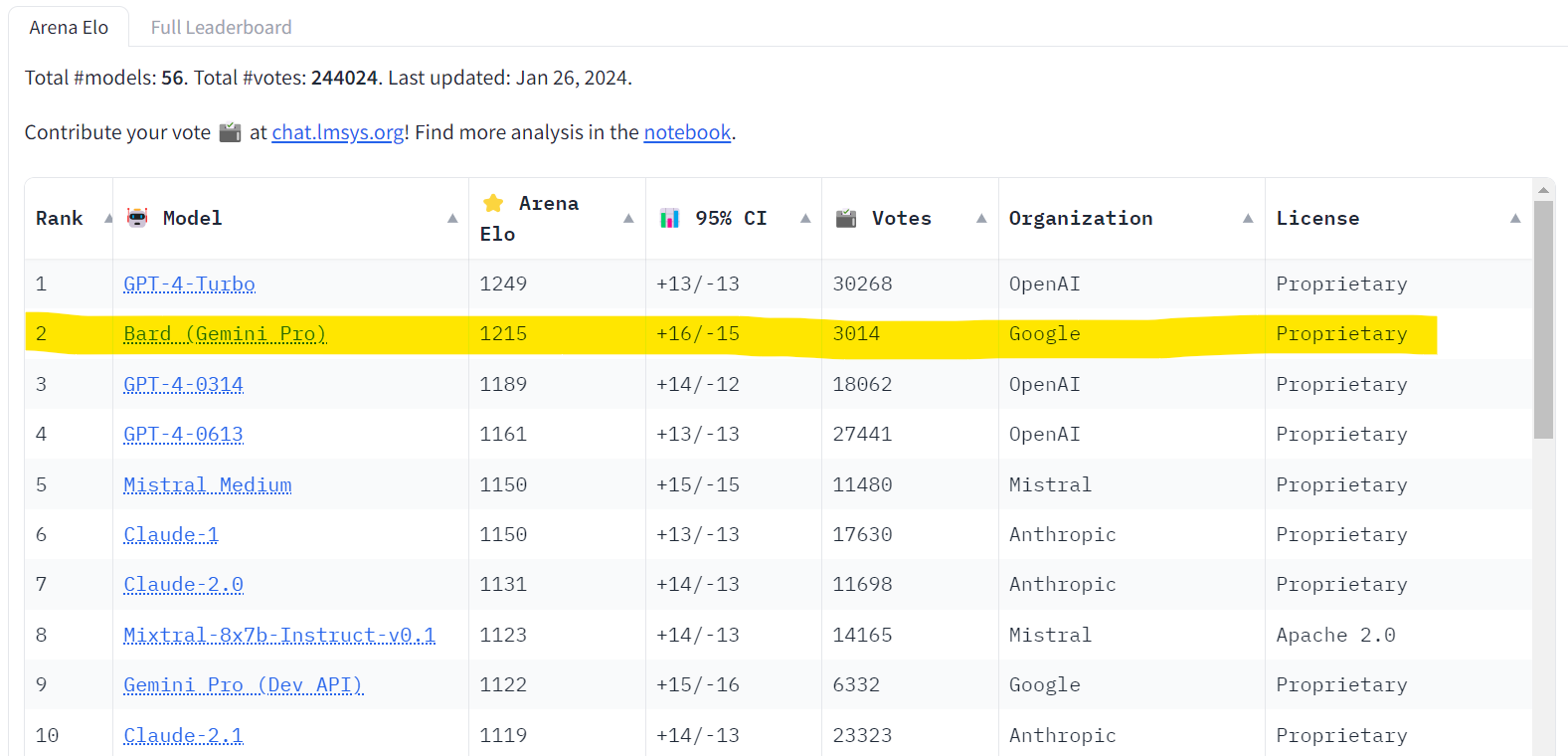Click the ballot box icon in Votes header
The height and width of the screenshot is (756, 1568).
click(846, 218)
